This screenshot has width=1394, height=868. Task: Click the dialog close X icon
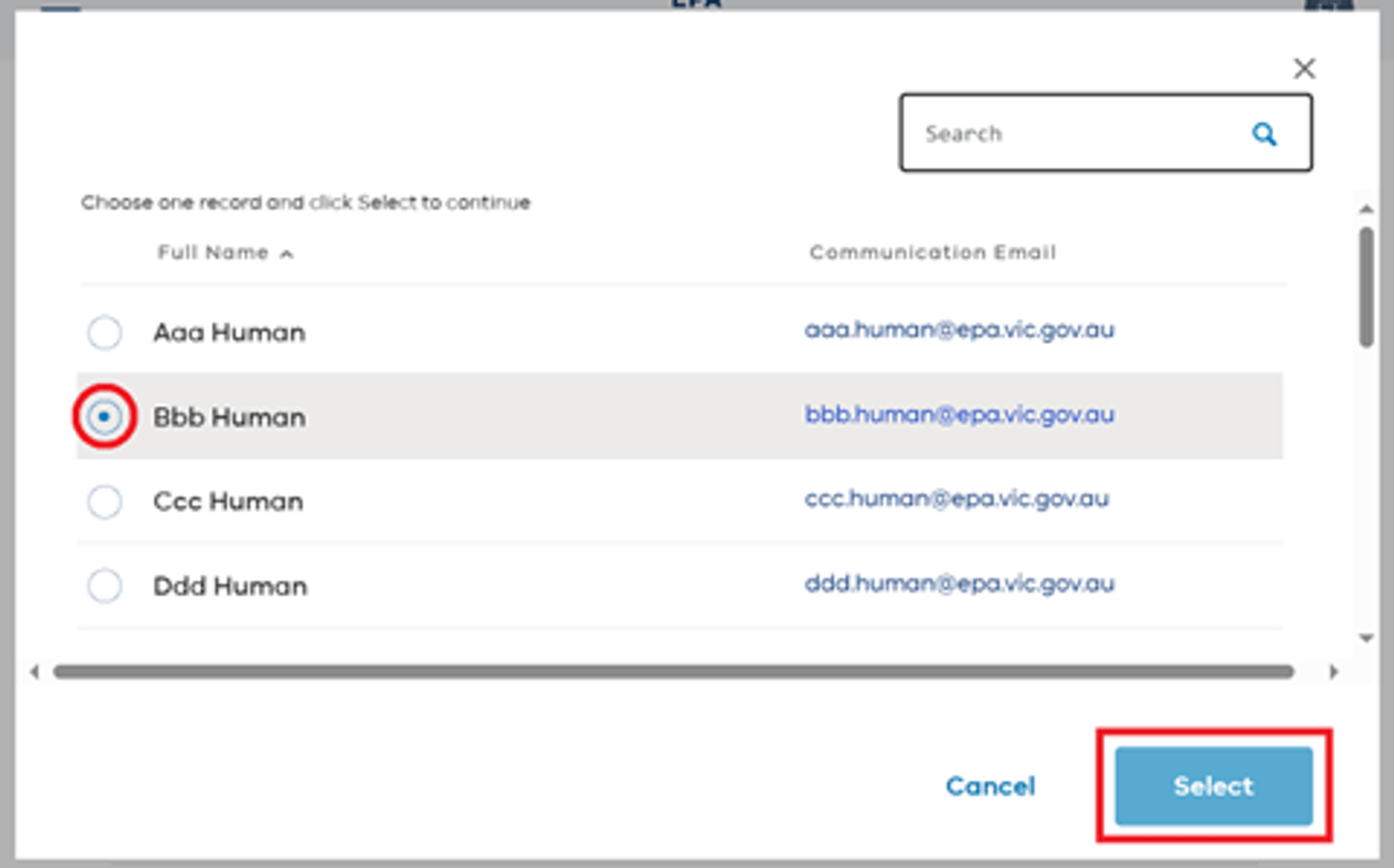coord(1304,68)
